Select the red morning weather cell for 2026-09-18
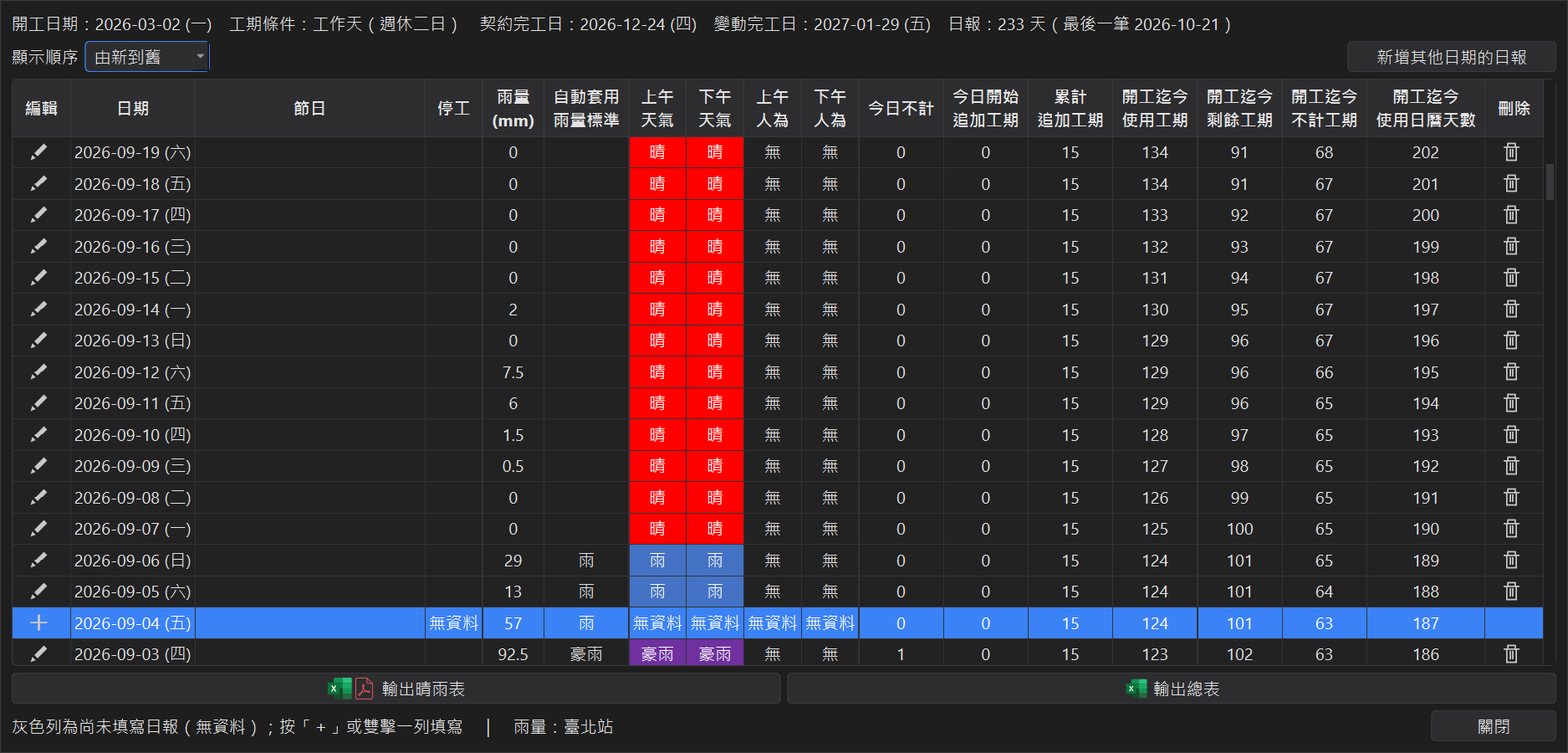Screen dimensions: 1568x753 click(657, 184)
